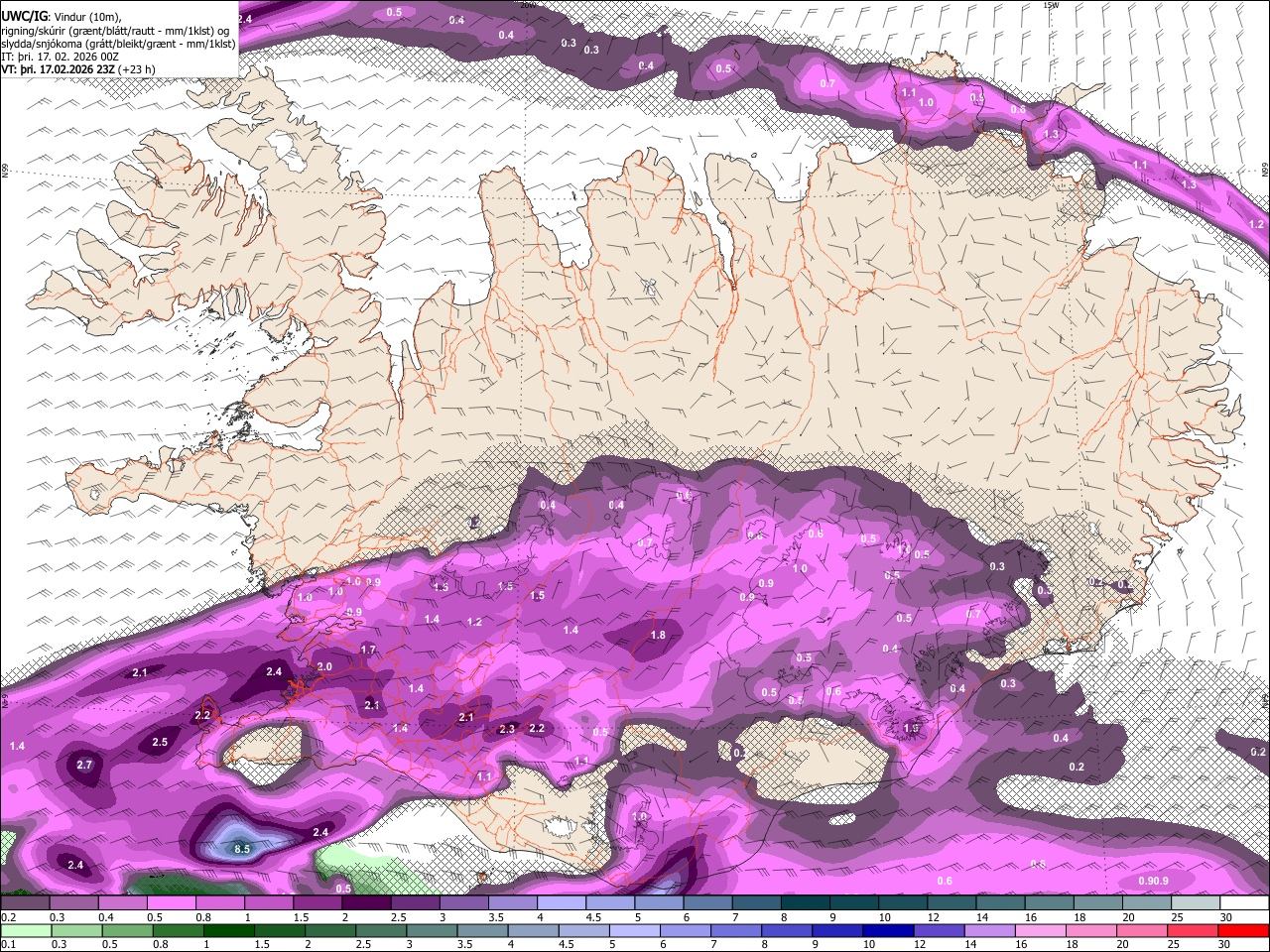Click the 12 label in the top legend row
This screenshot has height=952, width=1270.
tap(934, 917)
